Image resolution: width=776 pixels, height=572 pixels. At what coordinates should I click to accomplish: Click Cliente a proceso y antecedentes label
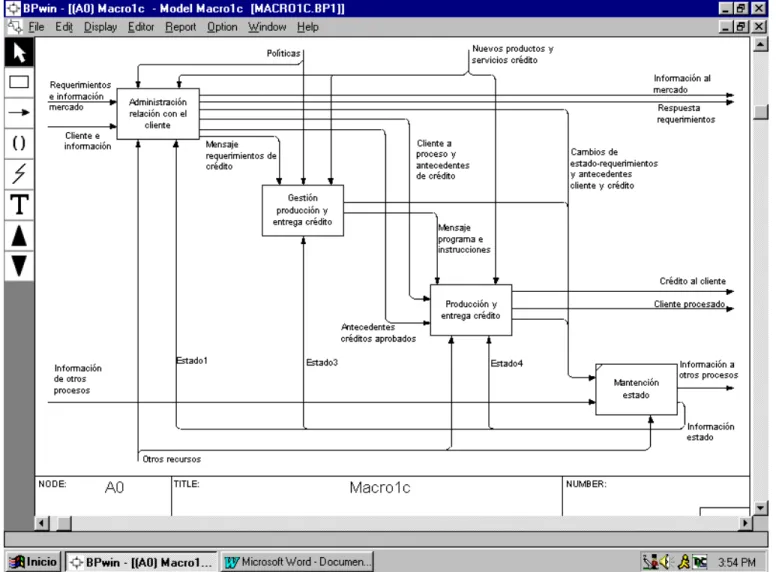(443, 160)
